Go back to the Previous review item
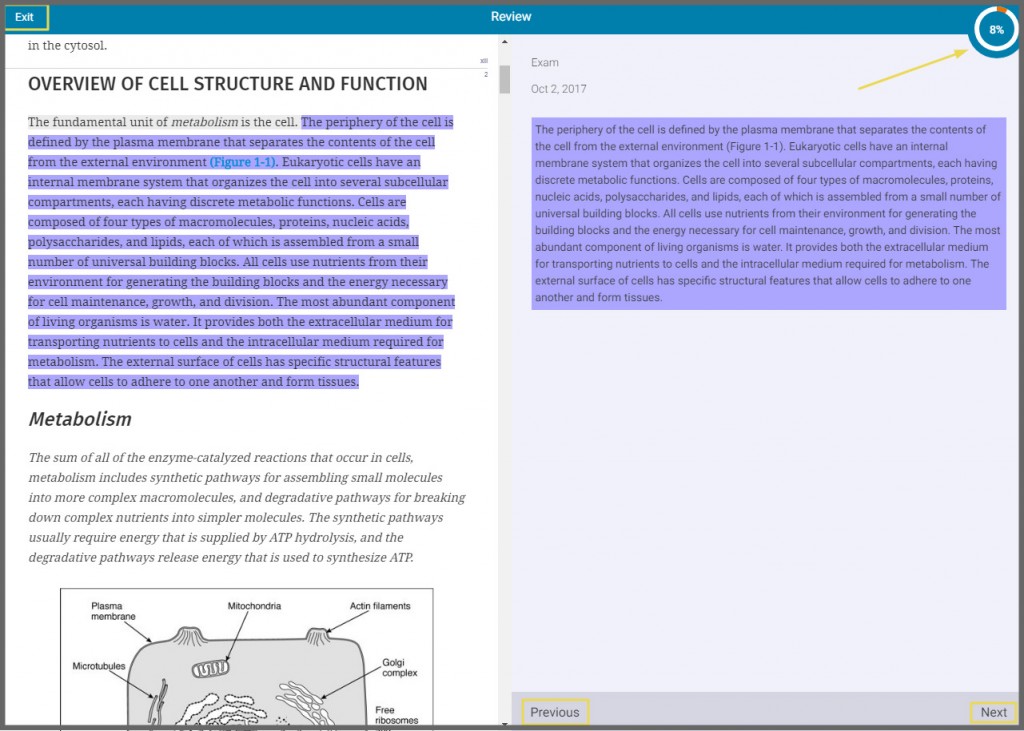The image size is (1024, 731). (x=554, y=712)
